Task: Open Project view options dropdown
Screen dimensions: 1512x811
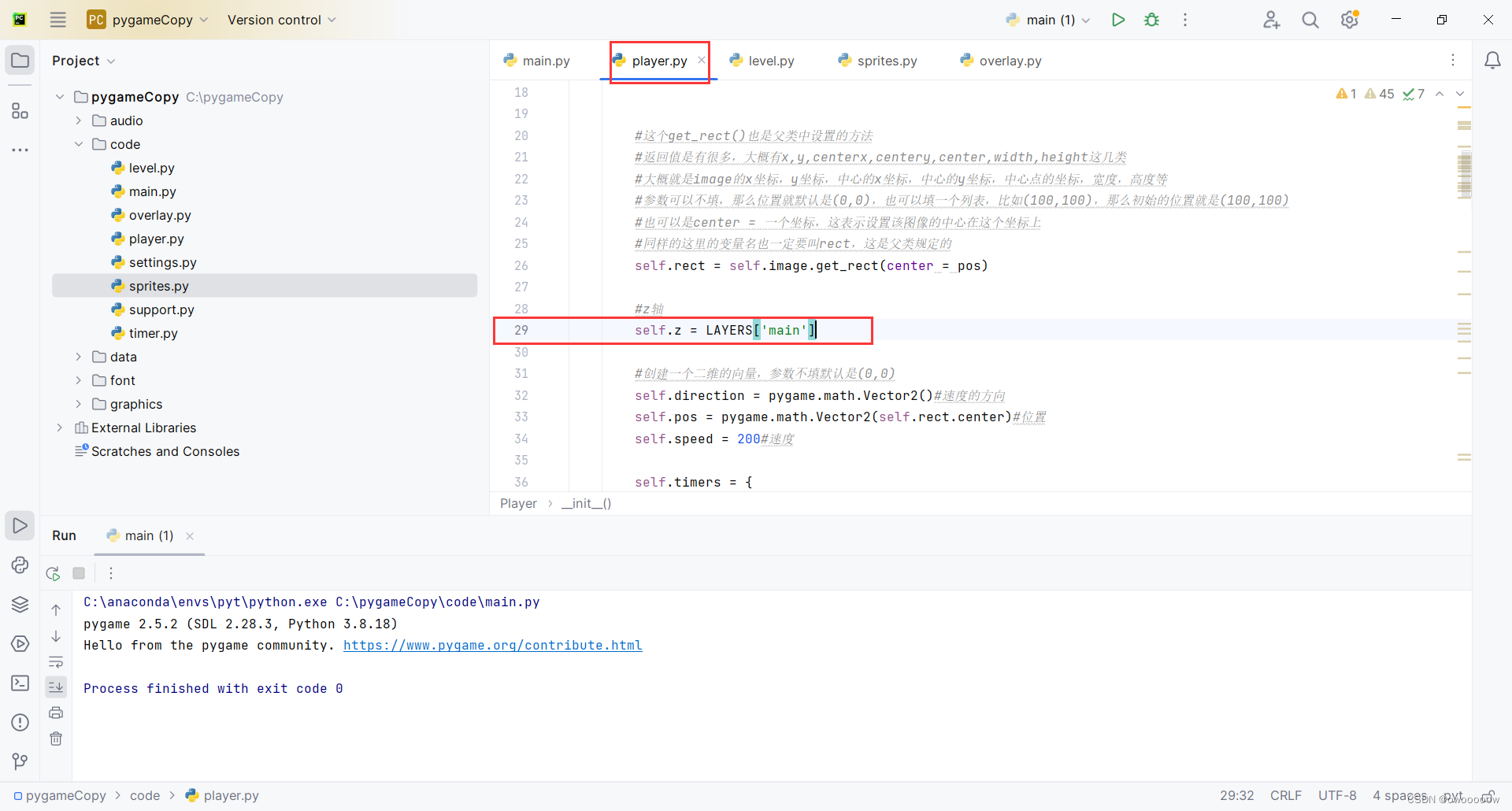Action: pyautogui.click(x=83, y=61)
